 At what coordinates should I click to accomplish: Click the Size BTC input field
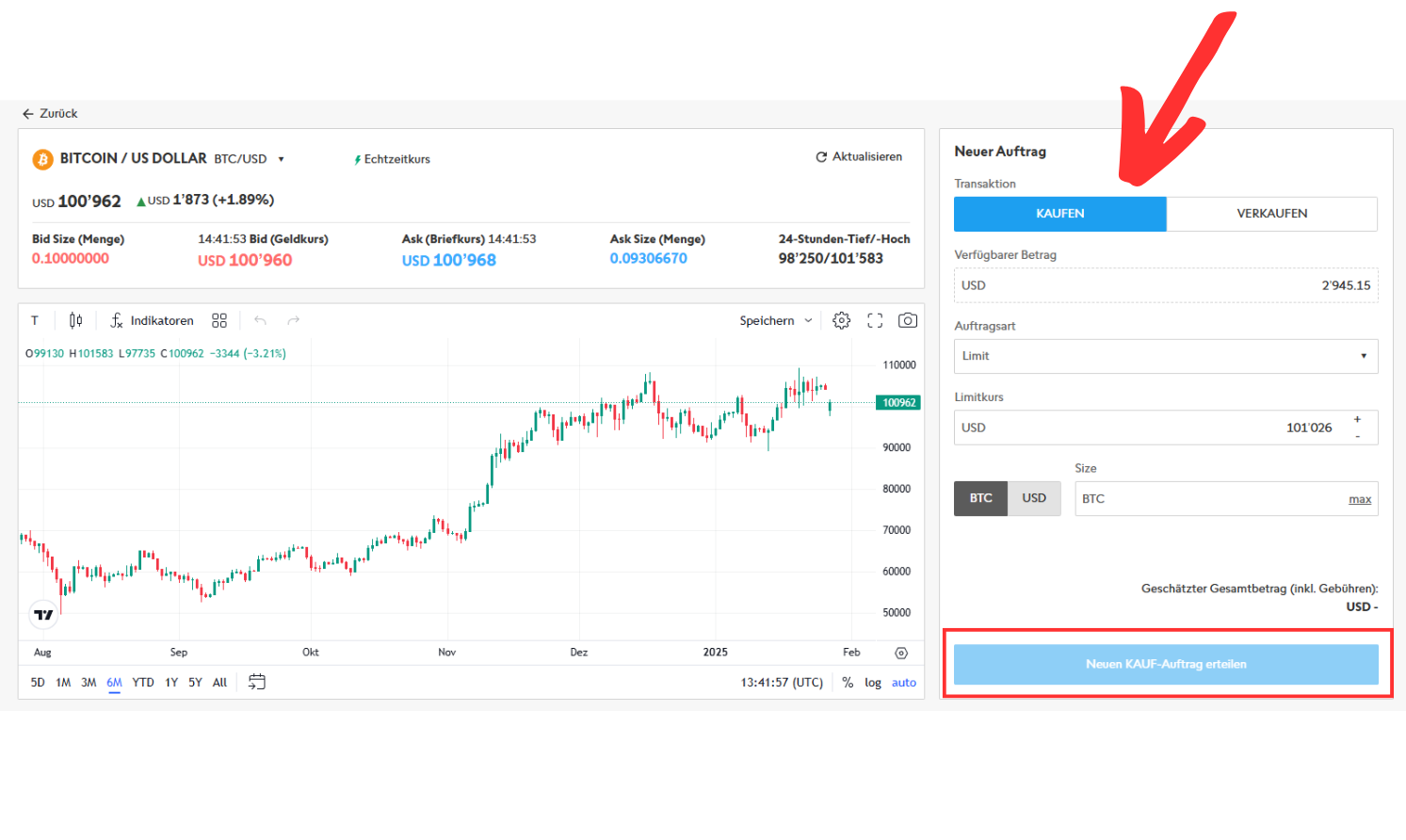[x=1226, y=499]
